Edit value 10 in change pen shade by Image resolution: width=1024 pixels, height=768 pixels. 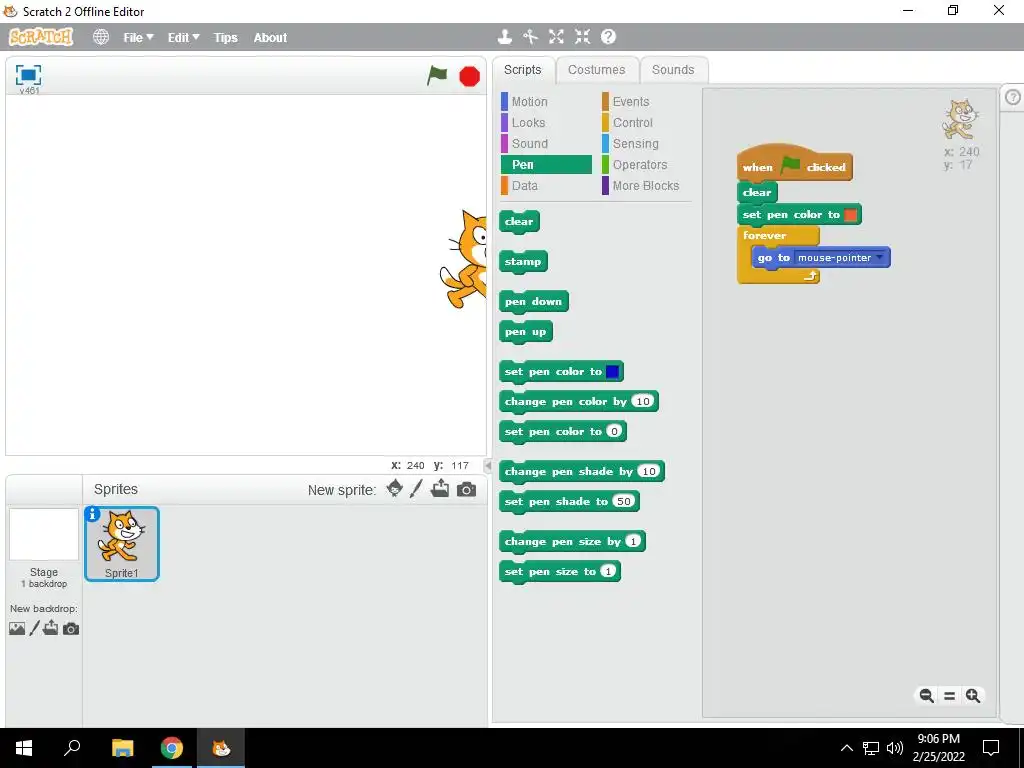pyautogui.click(x=648, y=472)
